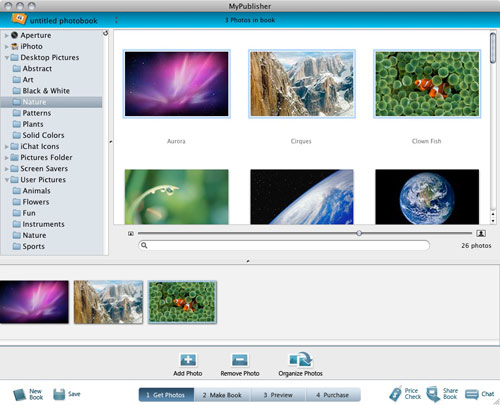Save the photobook with Save icon

coord(59,394)
